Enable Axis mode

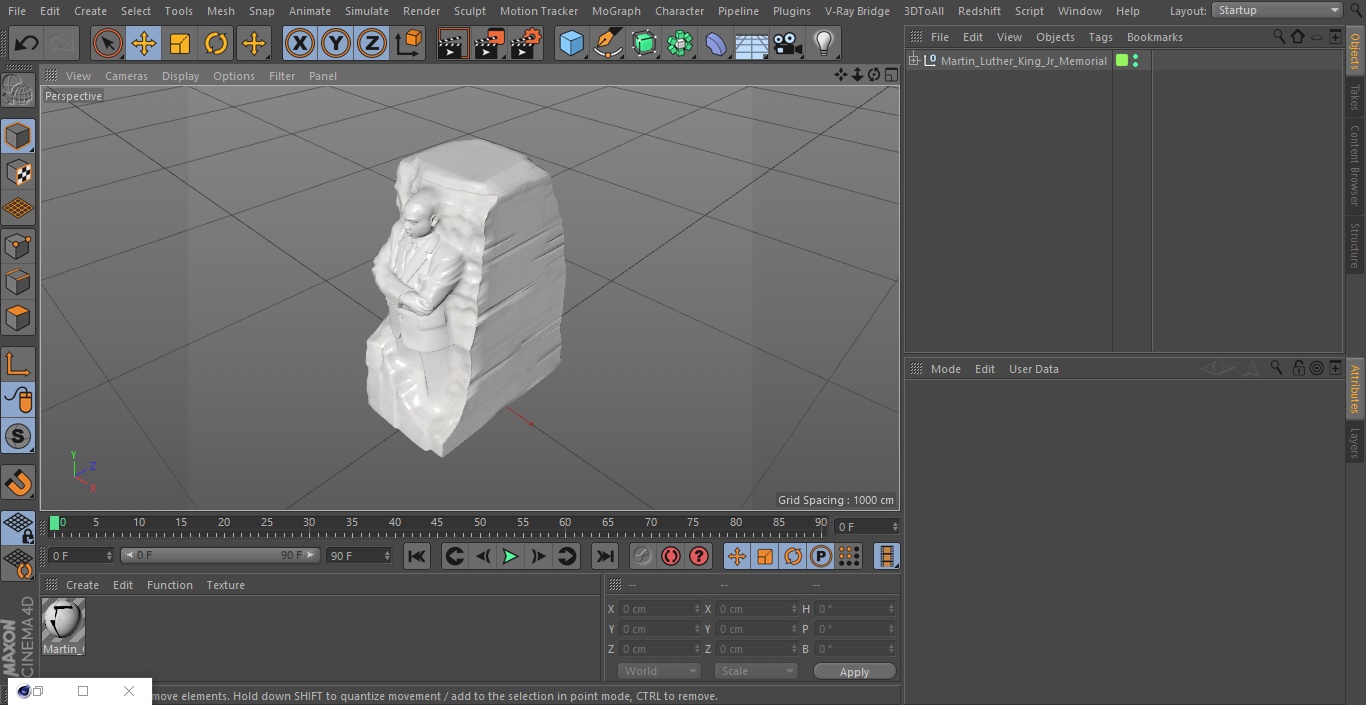(x=18, y=364)
